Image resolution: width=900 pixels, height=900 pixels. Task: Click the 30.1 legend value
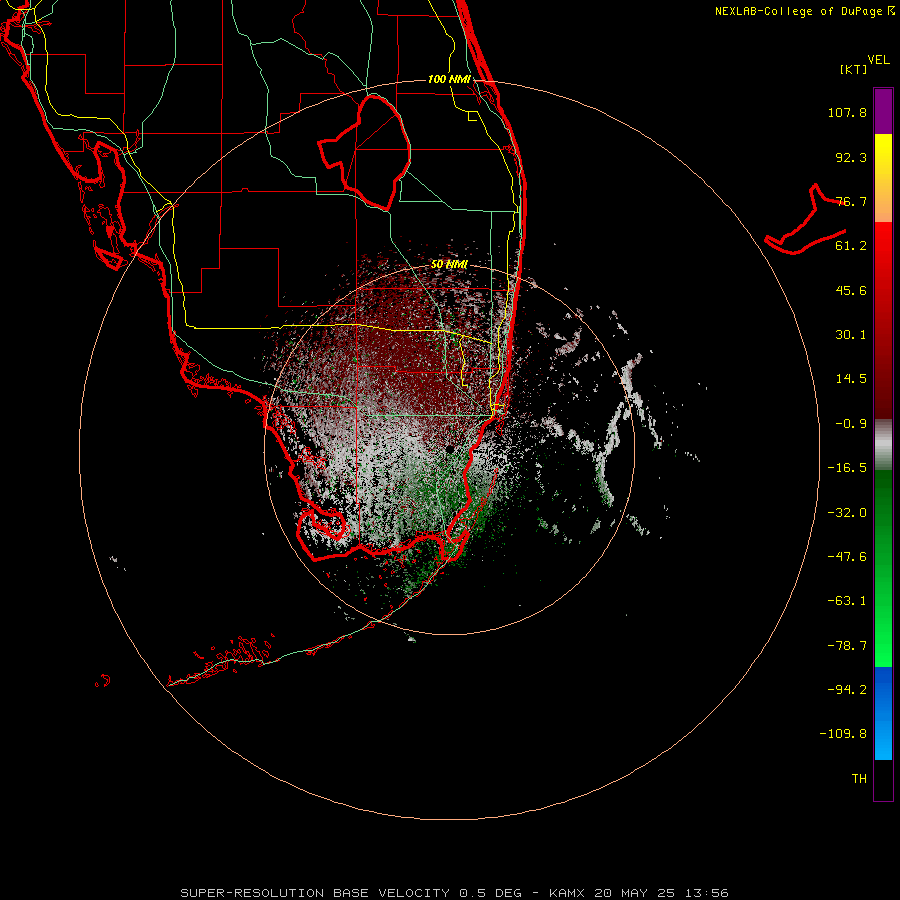point(851,335)
